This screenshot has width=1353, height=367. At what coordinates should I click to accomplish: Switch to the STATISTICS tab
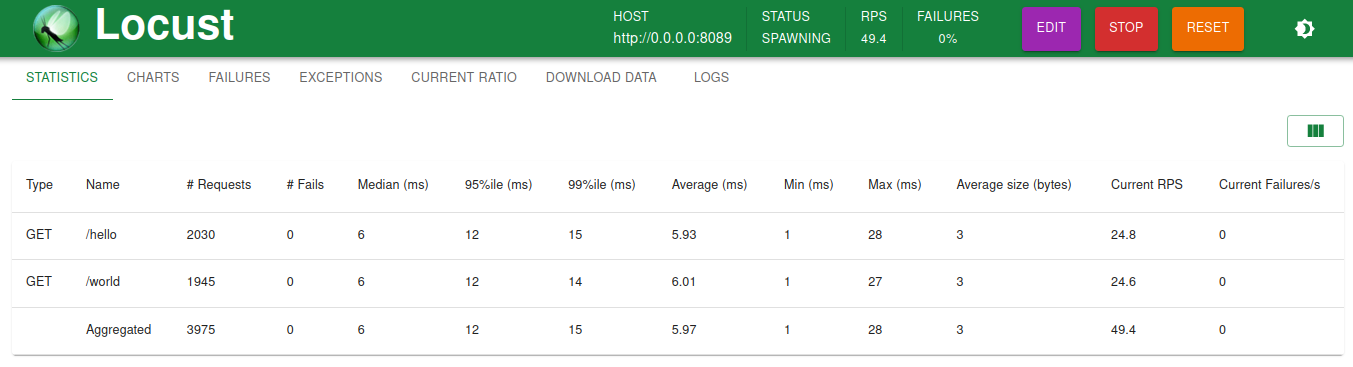[62, 77]
